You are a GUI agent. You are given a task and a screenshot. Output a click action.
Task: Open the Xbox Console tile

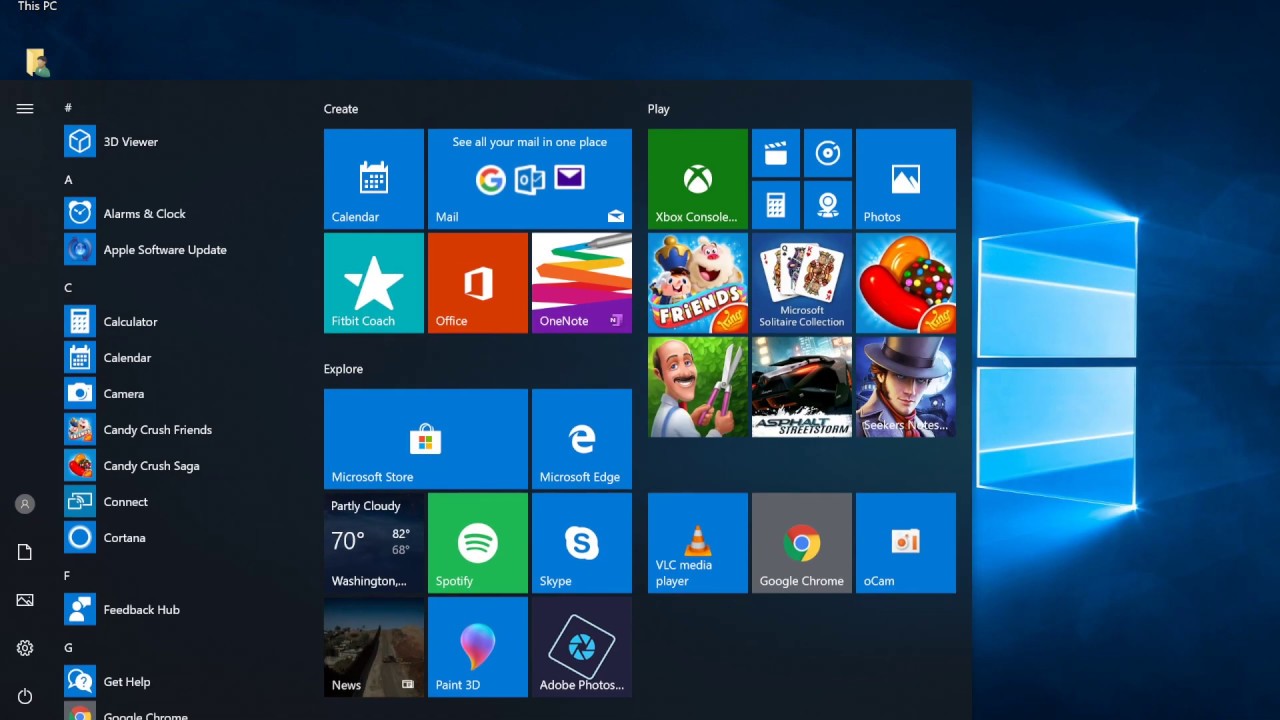698,179
